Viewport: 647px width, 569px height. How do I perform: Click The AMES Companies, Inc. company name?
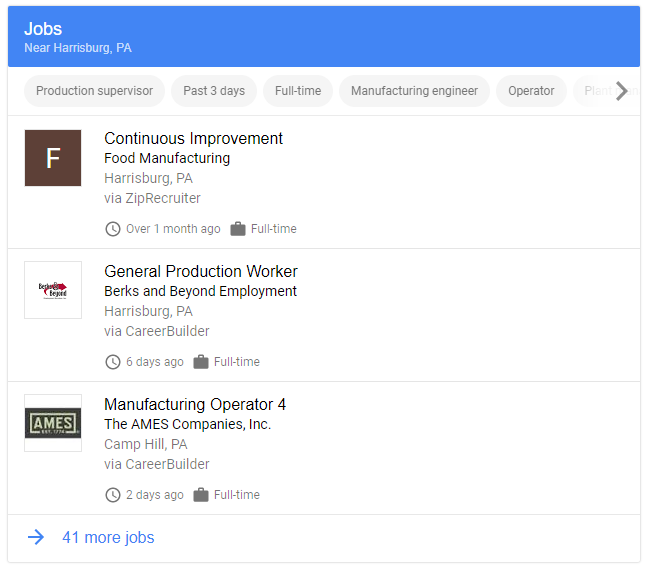(x=188, y=424)
